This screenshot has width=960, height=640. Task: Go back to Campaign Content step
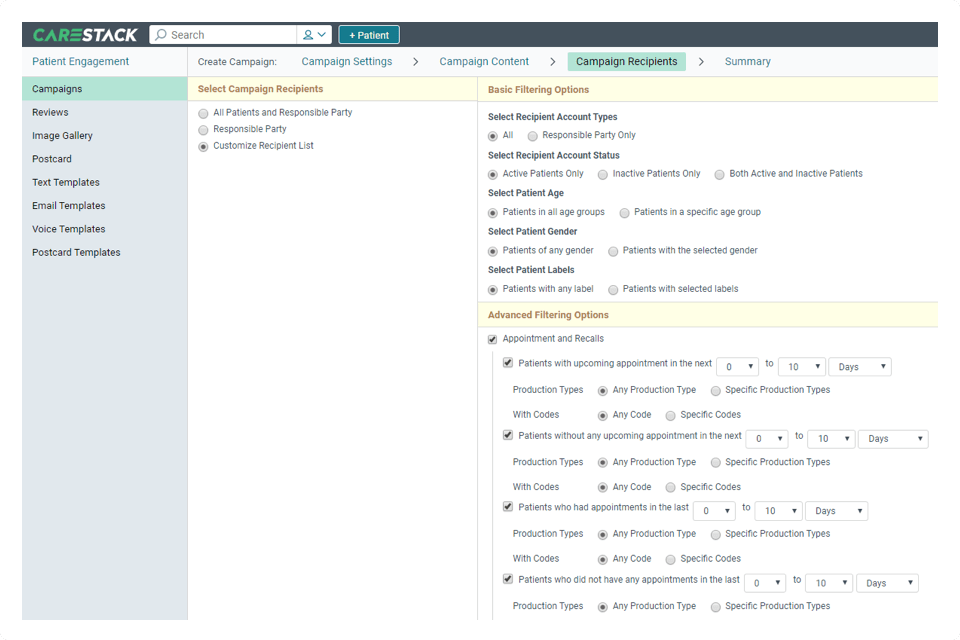[x=484, y=61]
